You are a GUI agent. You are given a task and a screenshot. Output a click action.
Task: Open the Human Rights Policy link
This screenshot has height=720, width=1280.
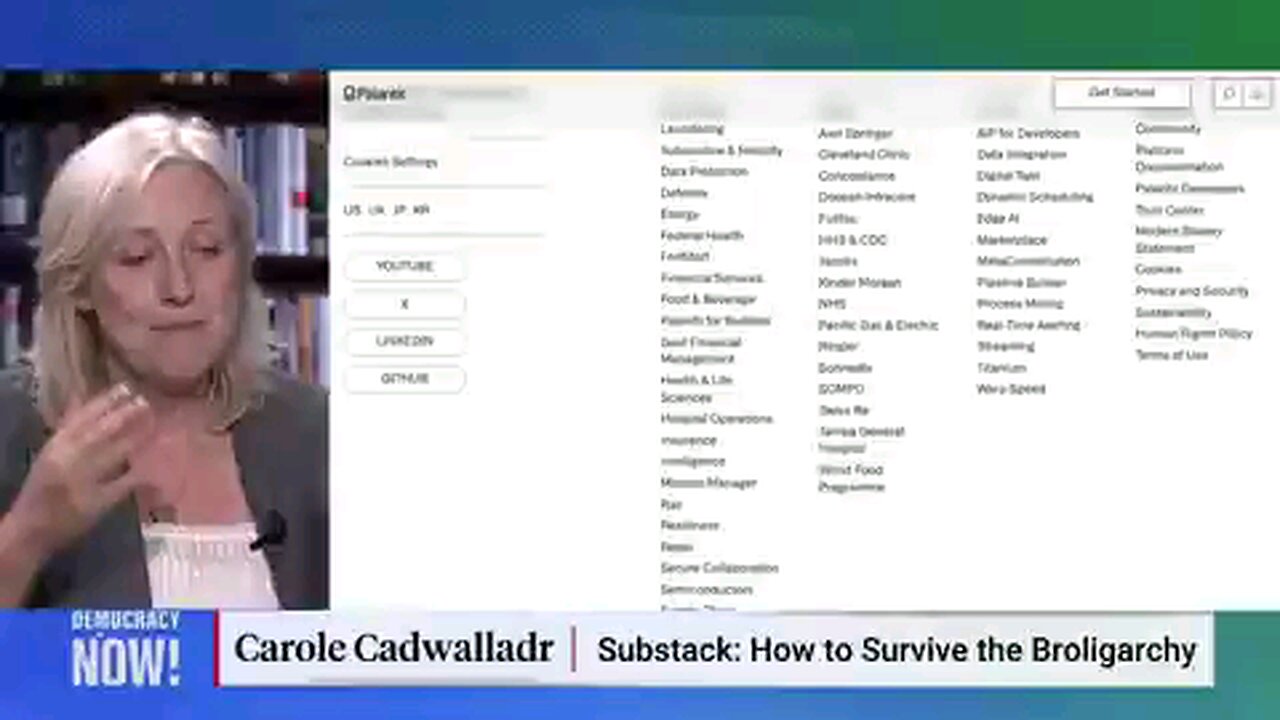click(x=1193, y=334)
